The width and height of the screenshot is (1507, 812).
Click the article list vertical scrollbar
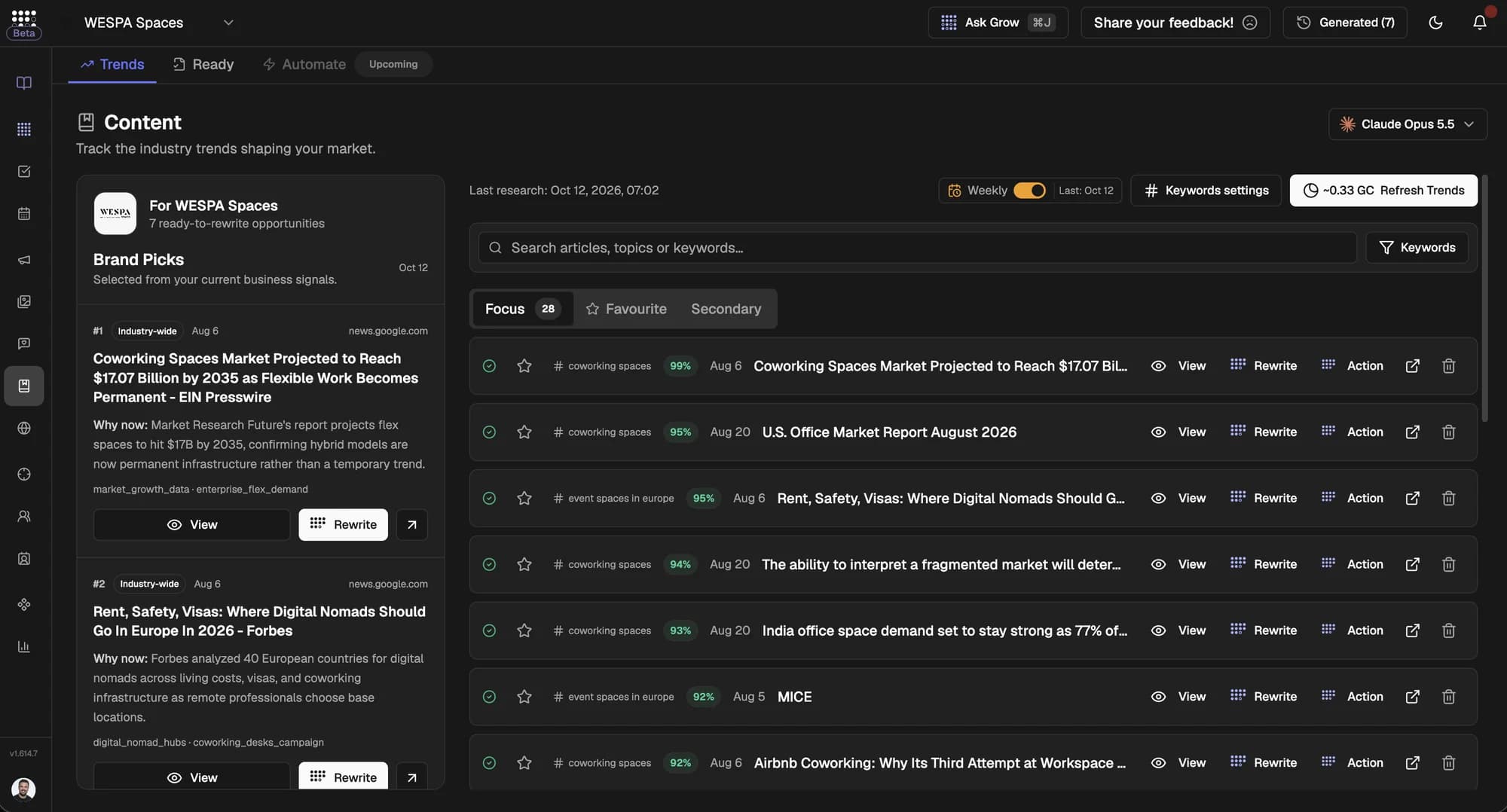click(1484, 298)
